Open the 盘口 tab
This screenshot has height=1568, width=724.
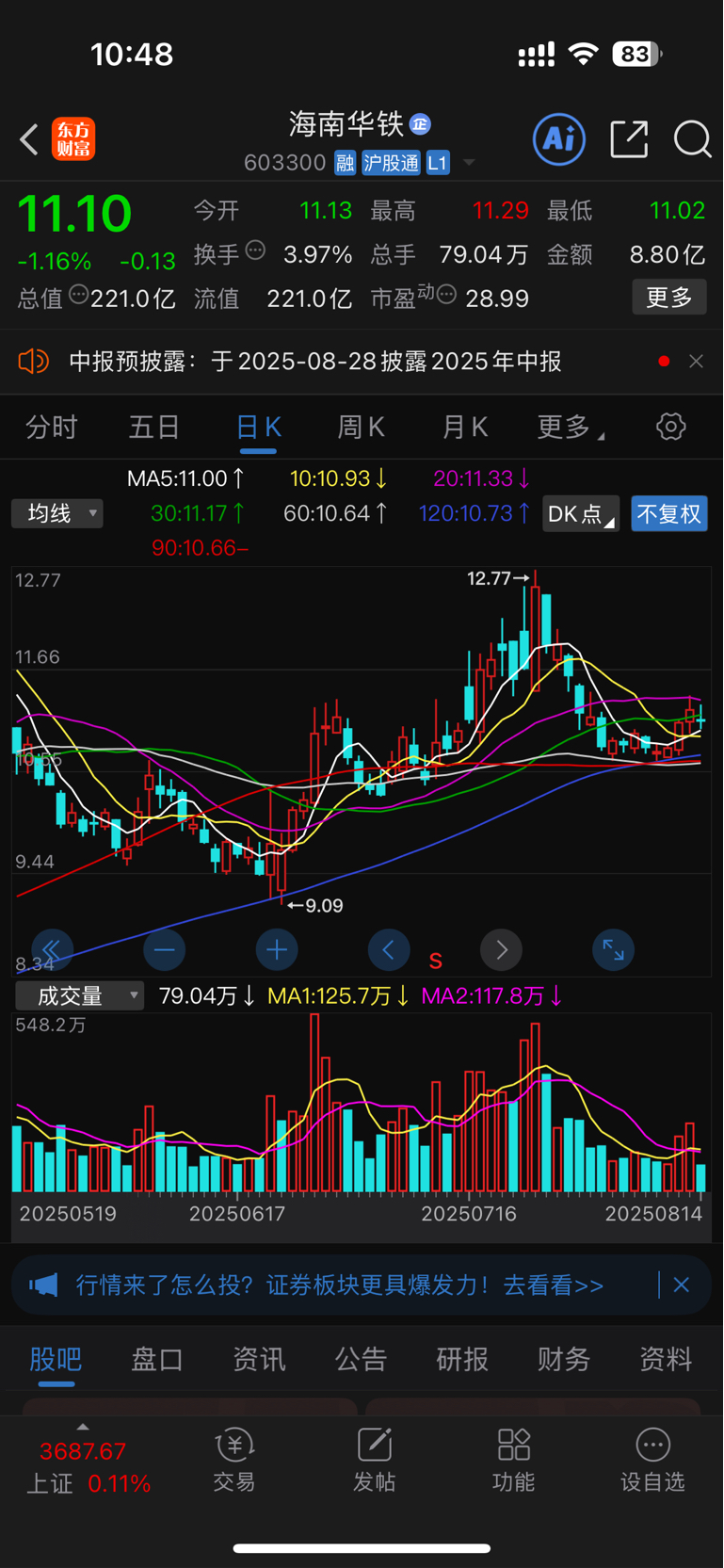pyautogui.click(x=157, y=1359)
